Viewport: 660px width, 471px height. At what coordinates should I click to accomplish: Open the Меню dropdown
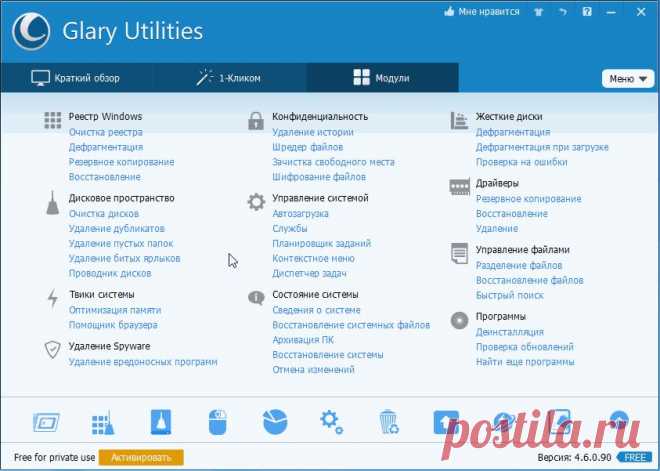coord(628,79)
